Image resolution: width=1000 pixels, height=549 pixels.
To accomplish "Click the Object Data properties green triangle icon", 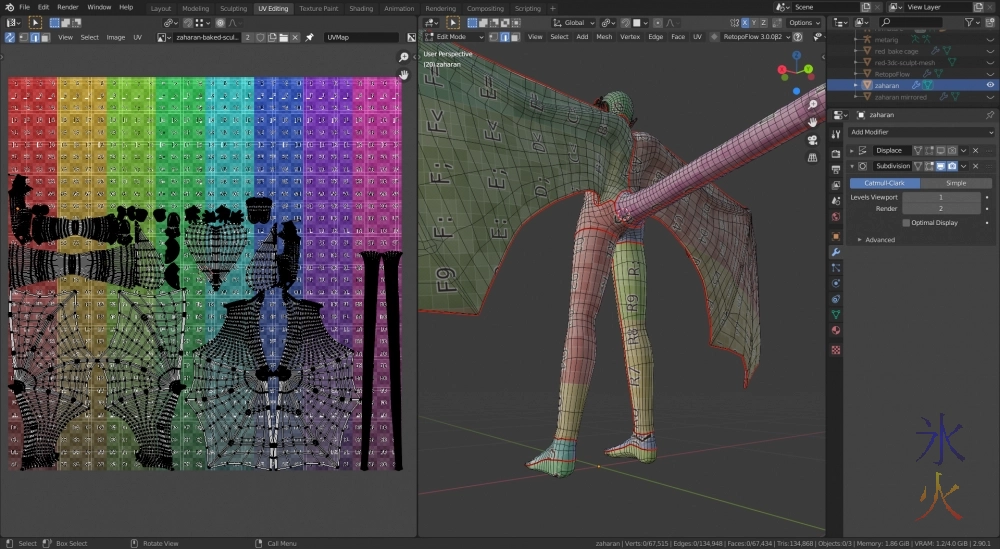I will pyautogui.click(x=835, y=315).
